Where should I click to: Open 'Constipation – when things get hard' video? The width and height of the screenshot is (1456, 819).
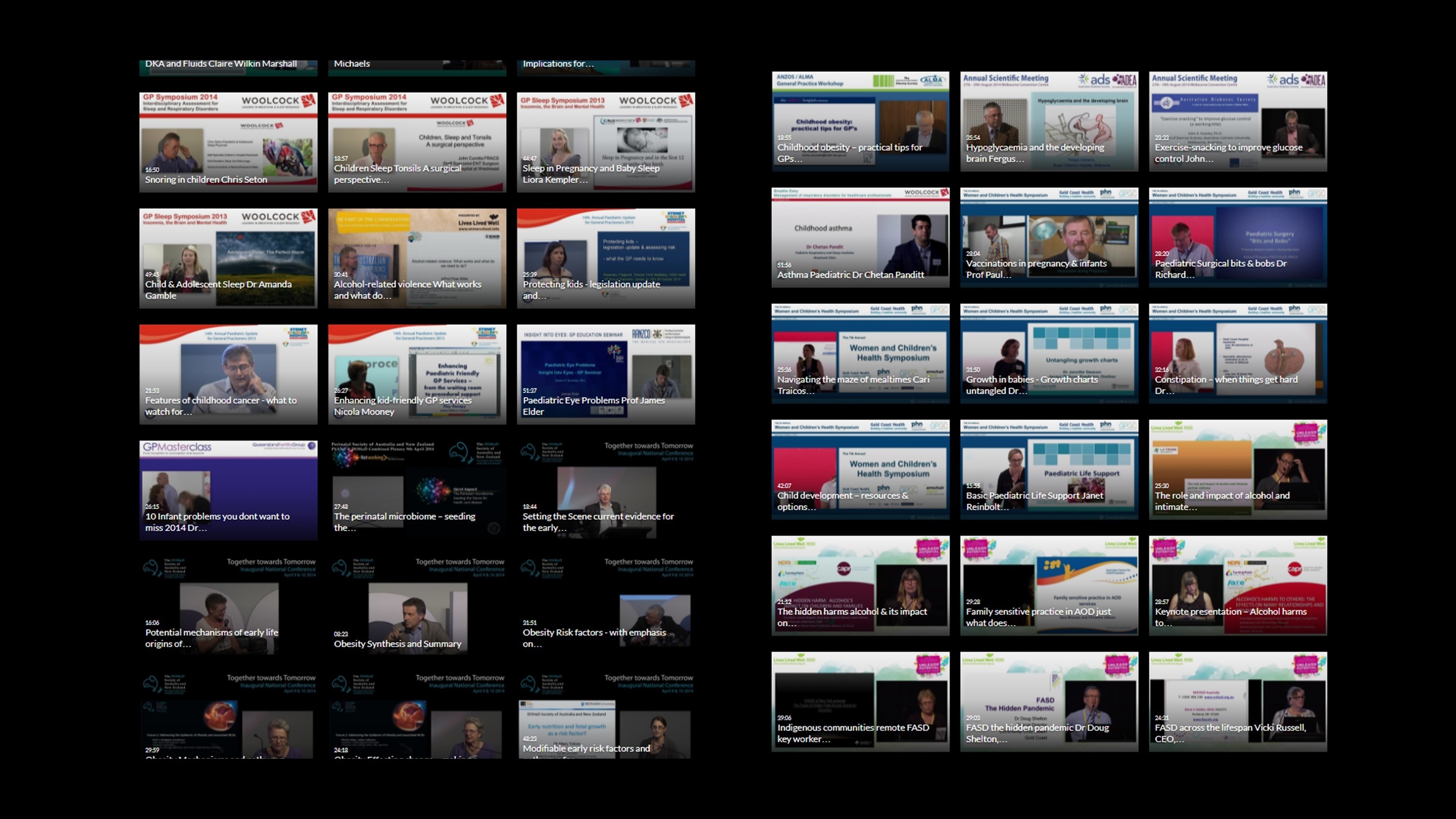(x=1238, y=353)
